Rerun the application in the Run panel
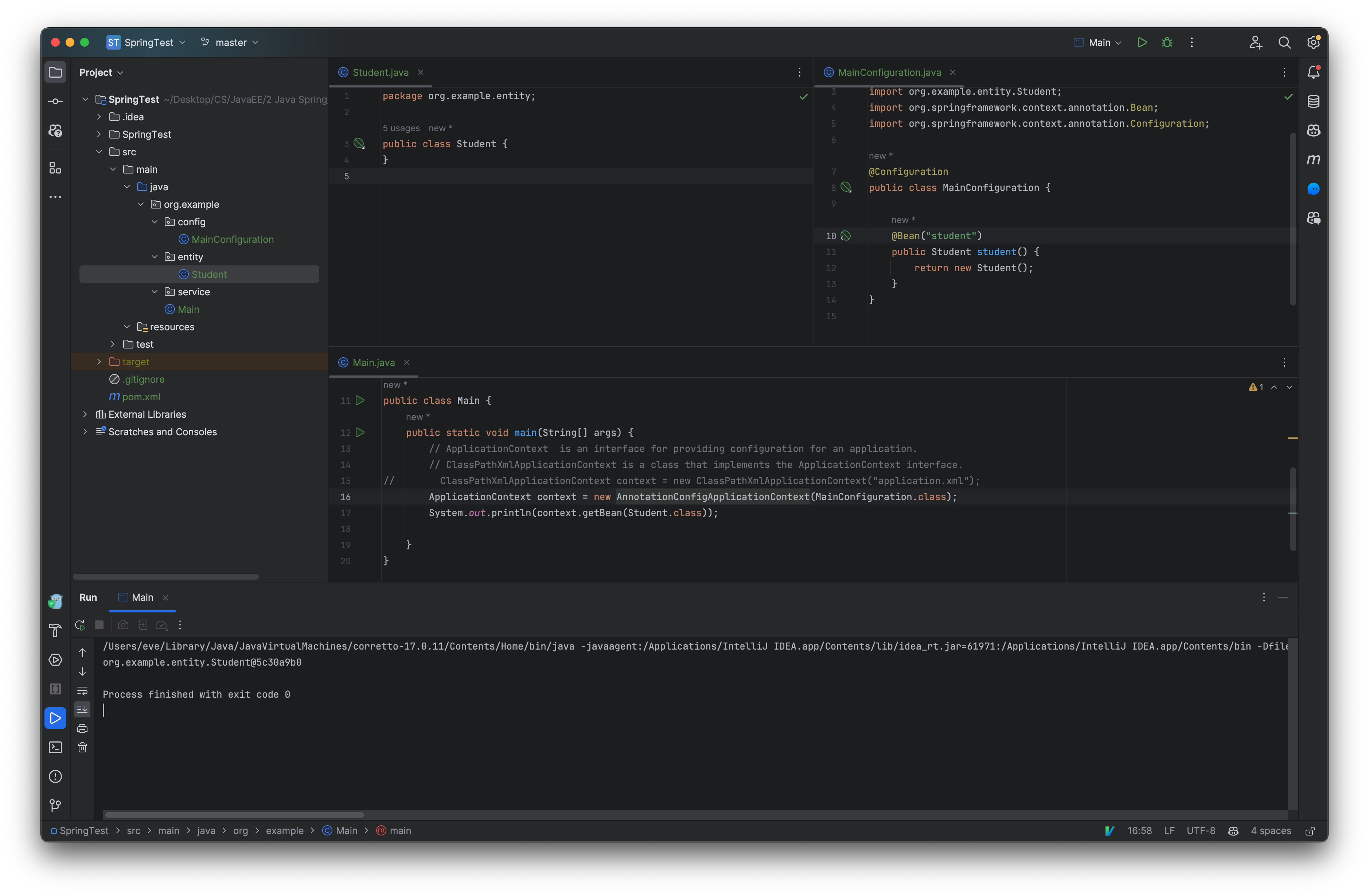The height and width of the screenshot is (896, 1369). coord(80,625)
